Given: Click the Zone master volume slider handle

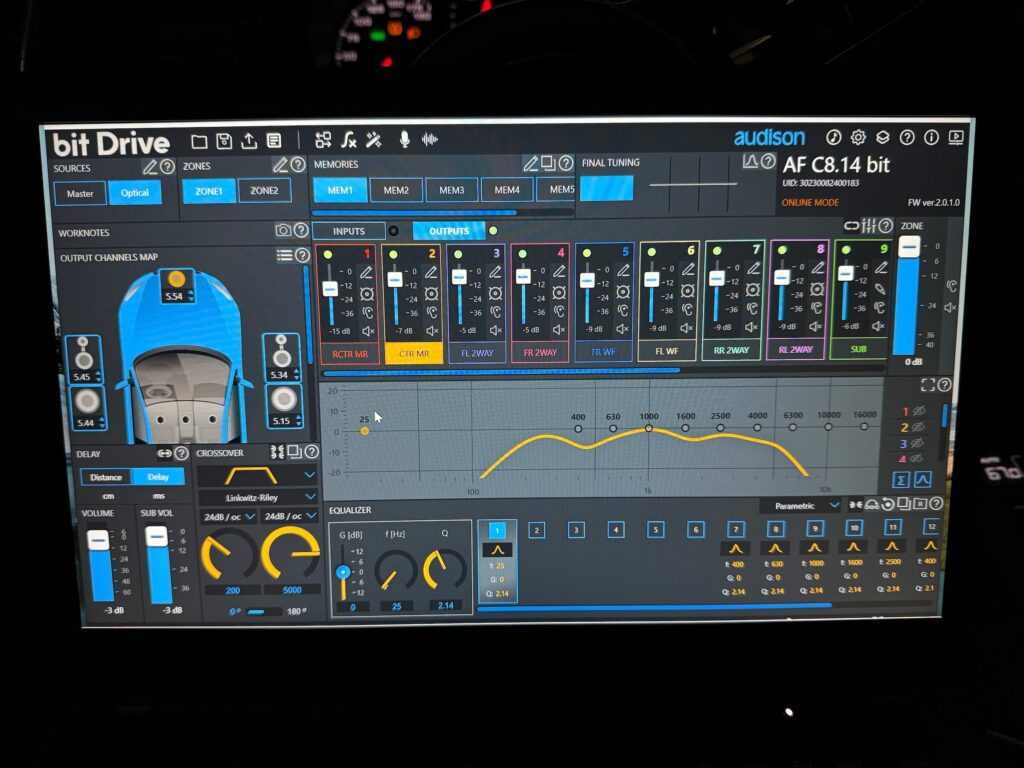Looking at the screenshot, I should click(909, 247).
